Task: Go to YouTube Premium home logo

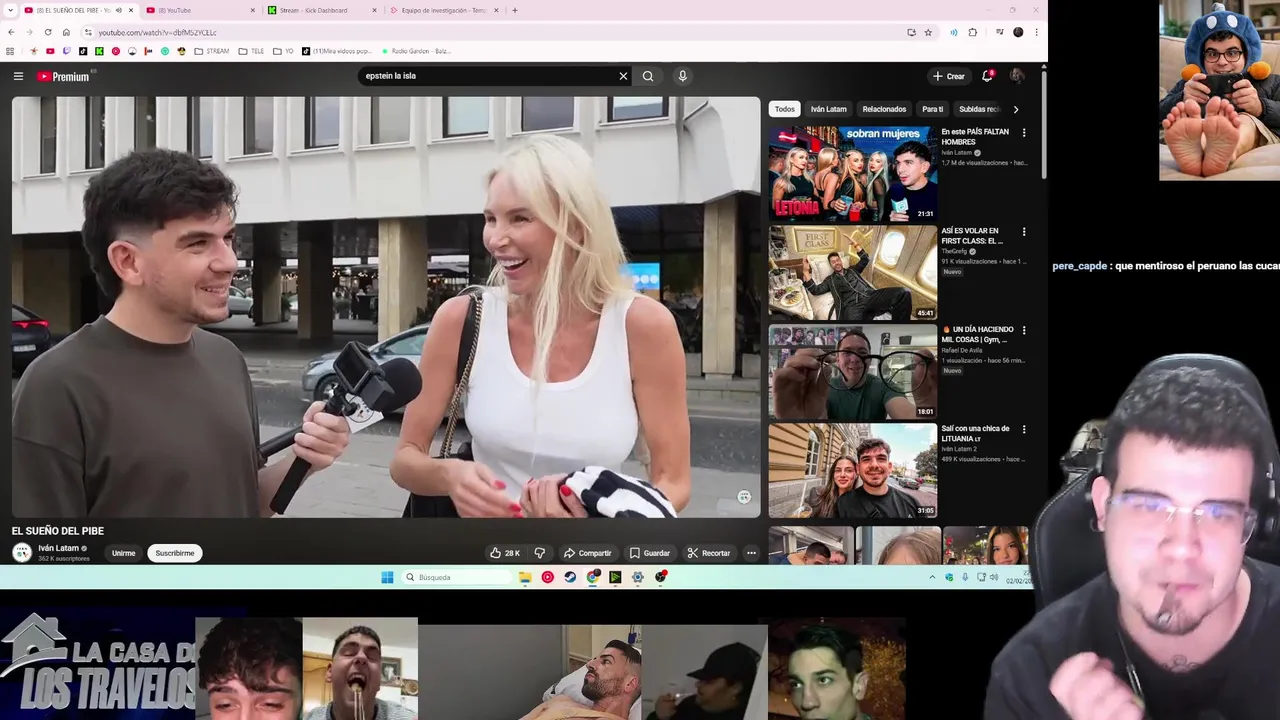Action: (64, 76)
